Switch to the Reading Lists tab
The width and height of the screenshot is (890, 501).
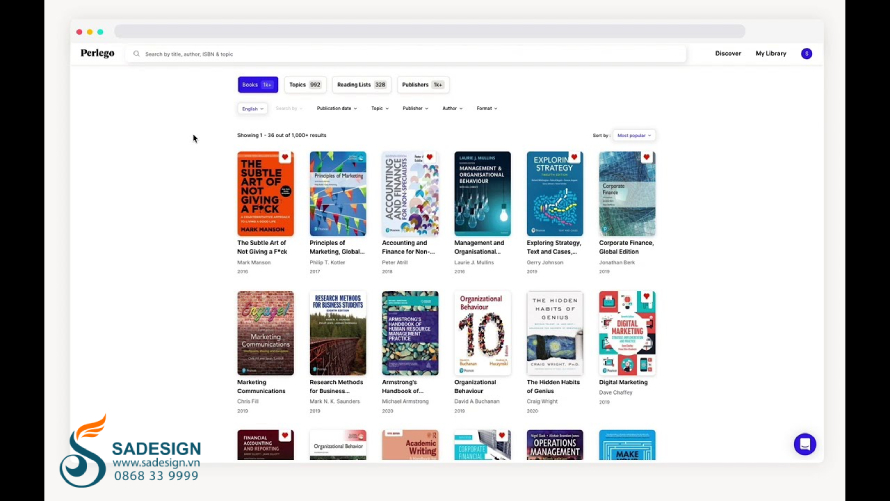click(362, 85)
